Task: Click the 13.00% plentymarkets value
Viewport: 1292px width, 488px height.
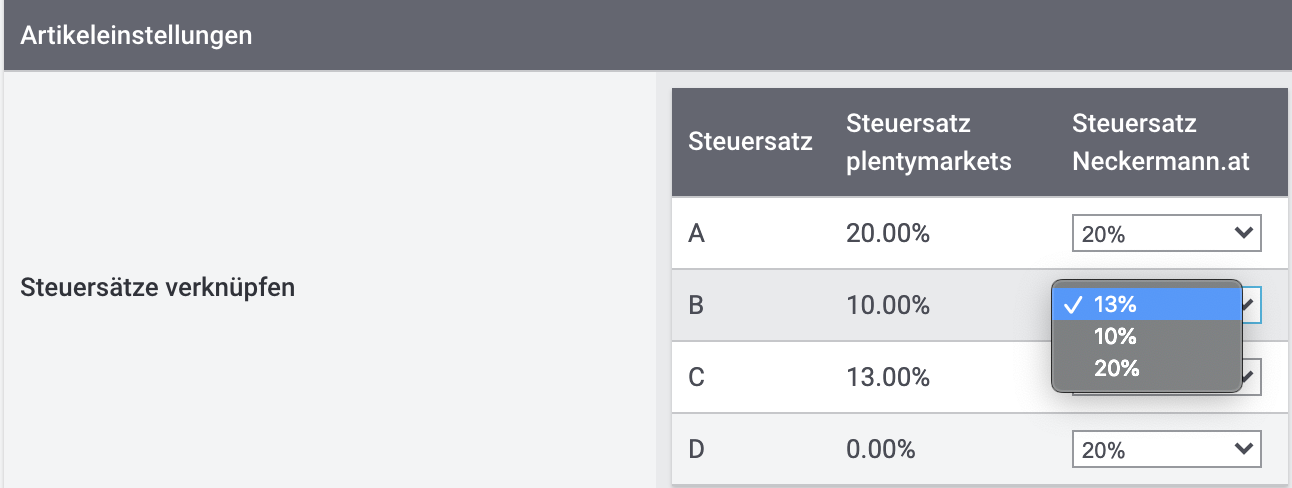Action: coord(888,377)
